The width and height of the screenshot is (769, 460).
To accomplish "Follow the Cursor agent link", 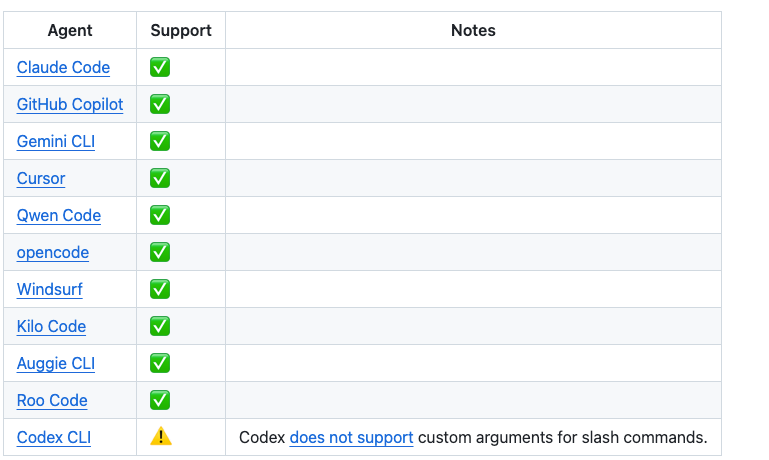I will 41,179.
